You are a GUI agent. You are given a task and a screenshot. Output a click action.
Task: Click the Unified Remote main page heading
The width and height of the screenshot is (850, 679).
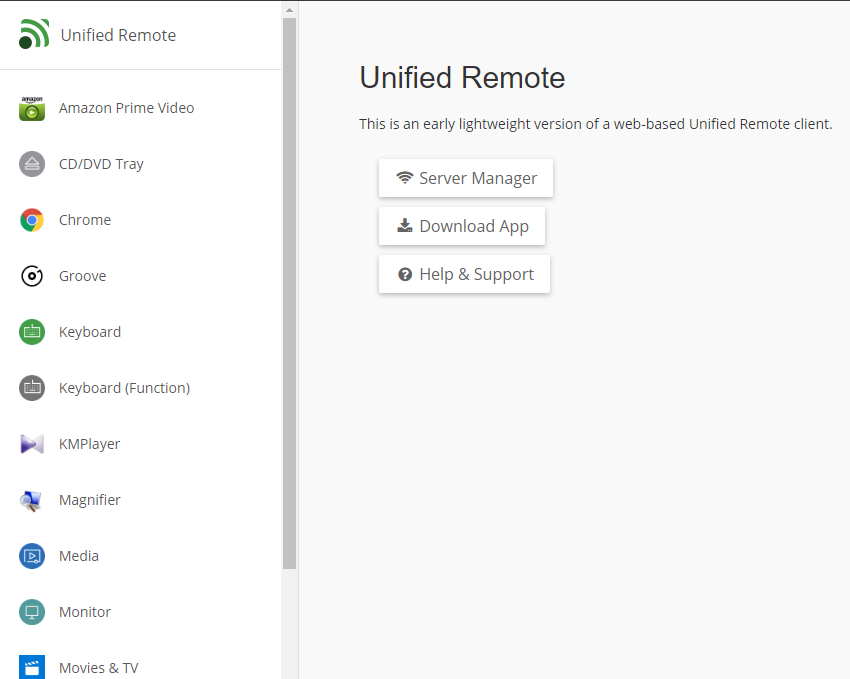[x=462, y=77]
